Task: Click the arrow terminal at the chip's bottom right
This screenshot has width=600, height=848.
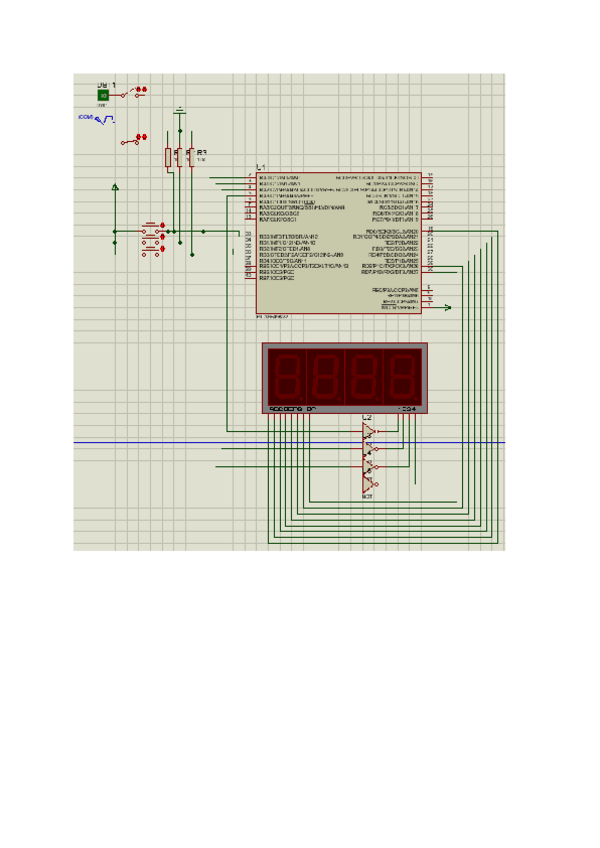Action: pyautogui.click(x=446, y=308)
